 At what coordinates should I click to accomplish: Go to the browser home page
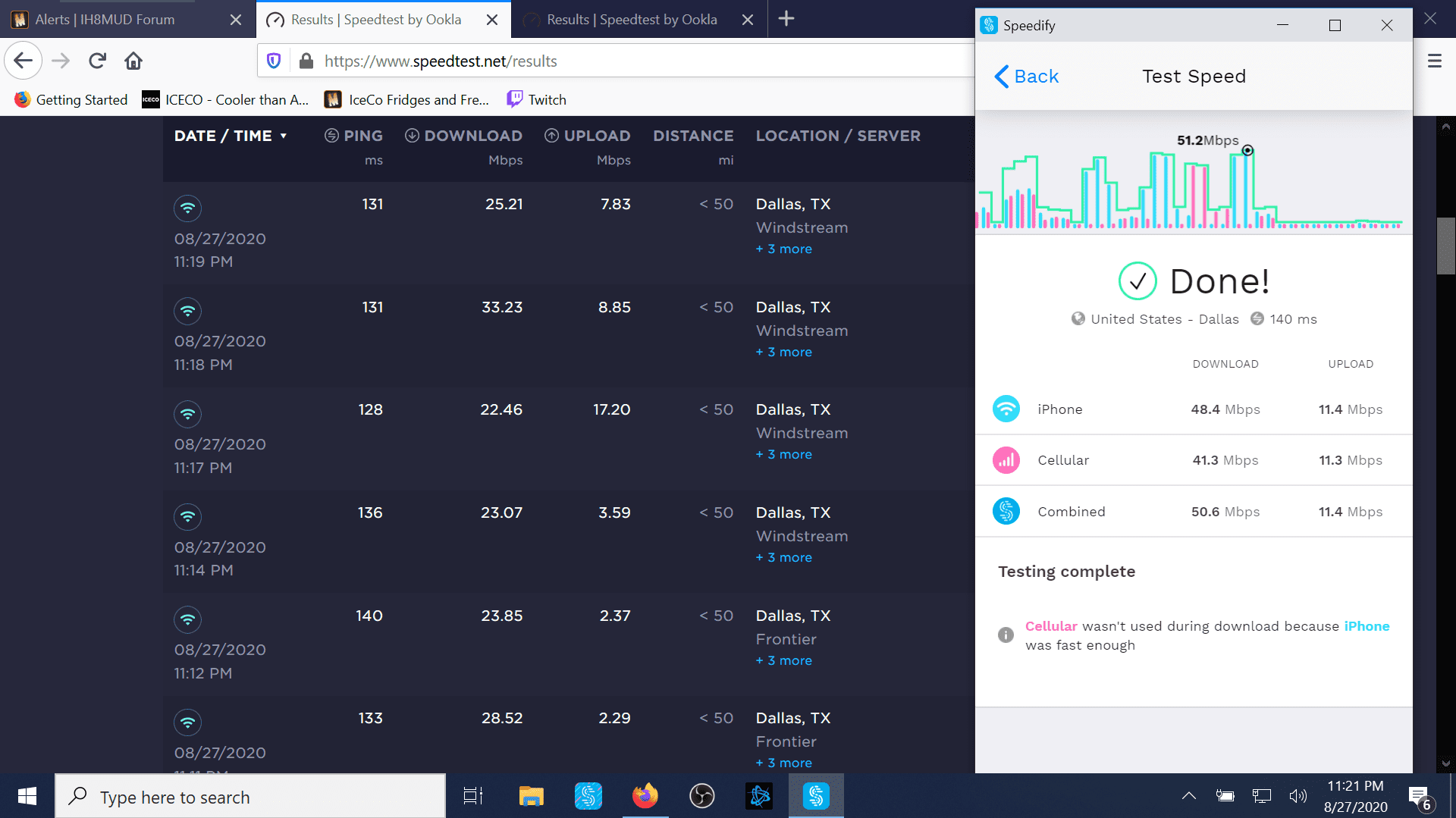click(133, 61)
